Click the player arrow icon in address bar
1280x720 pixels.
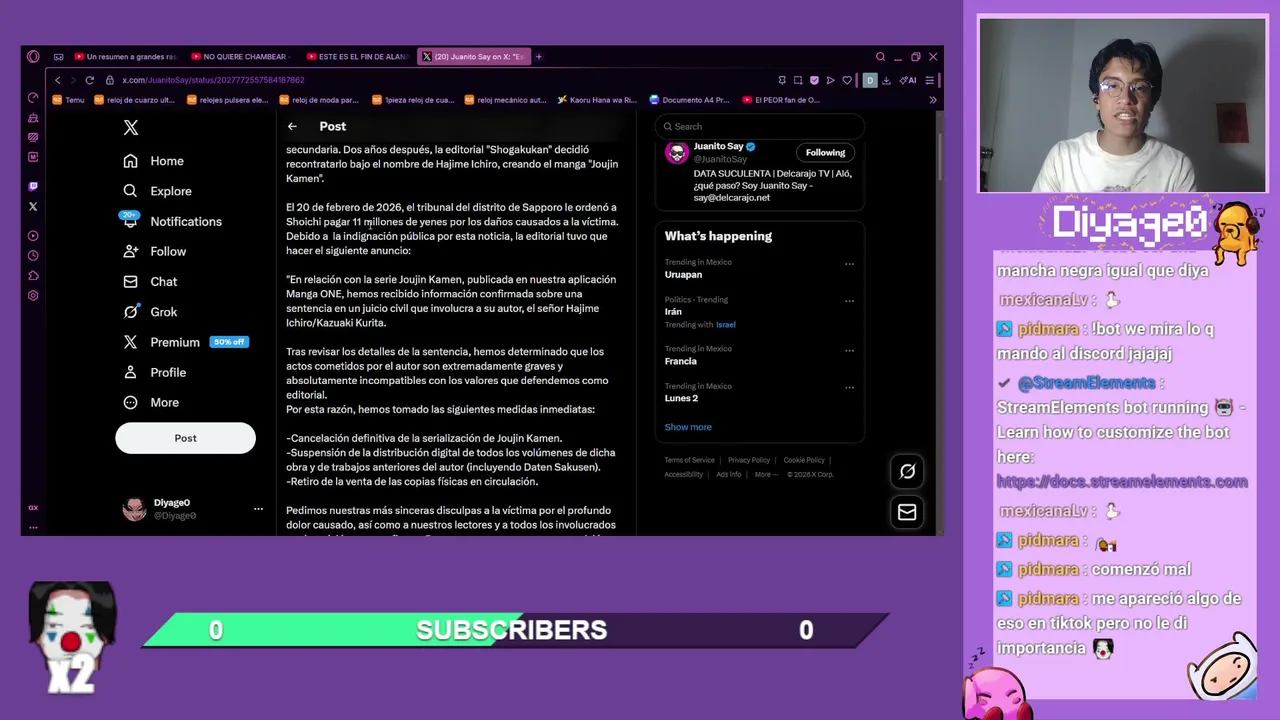[x=830, y=80]
